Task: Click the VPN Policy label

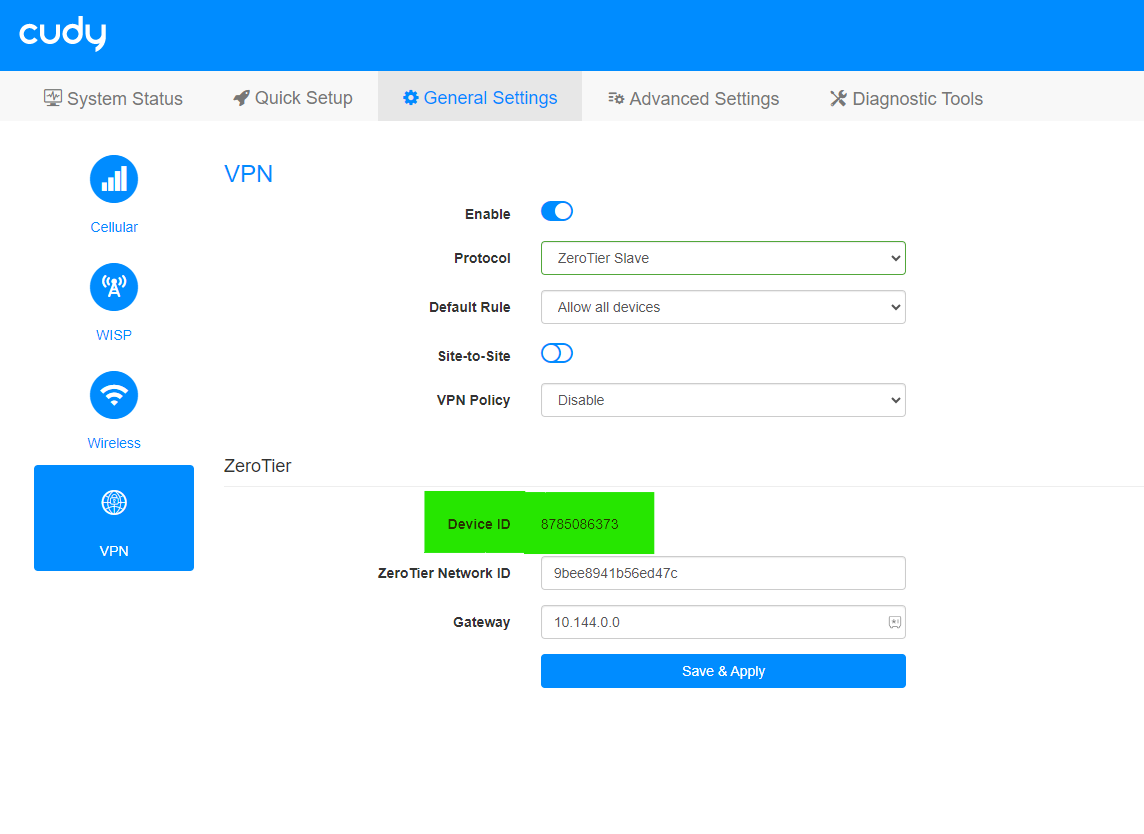Action: [473, 400]
